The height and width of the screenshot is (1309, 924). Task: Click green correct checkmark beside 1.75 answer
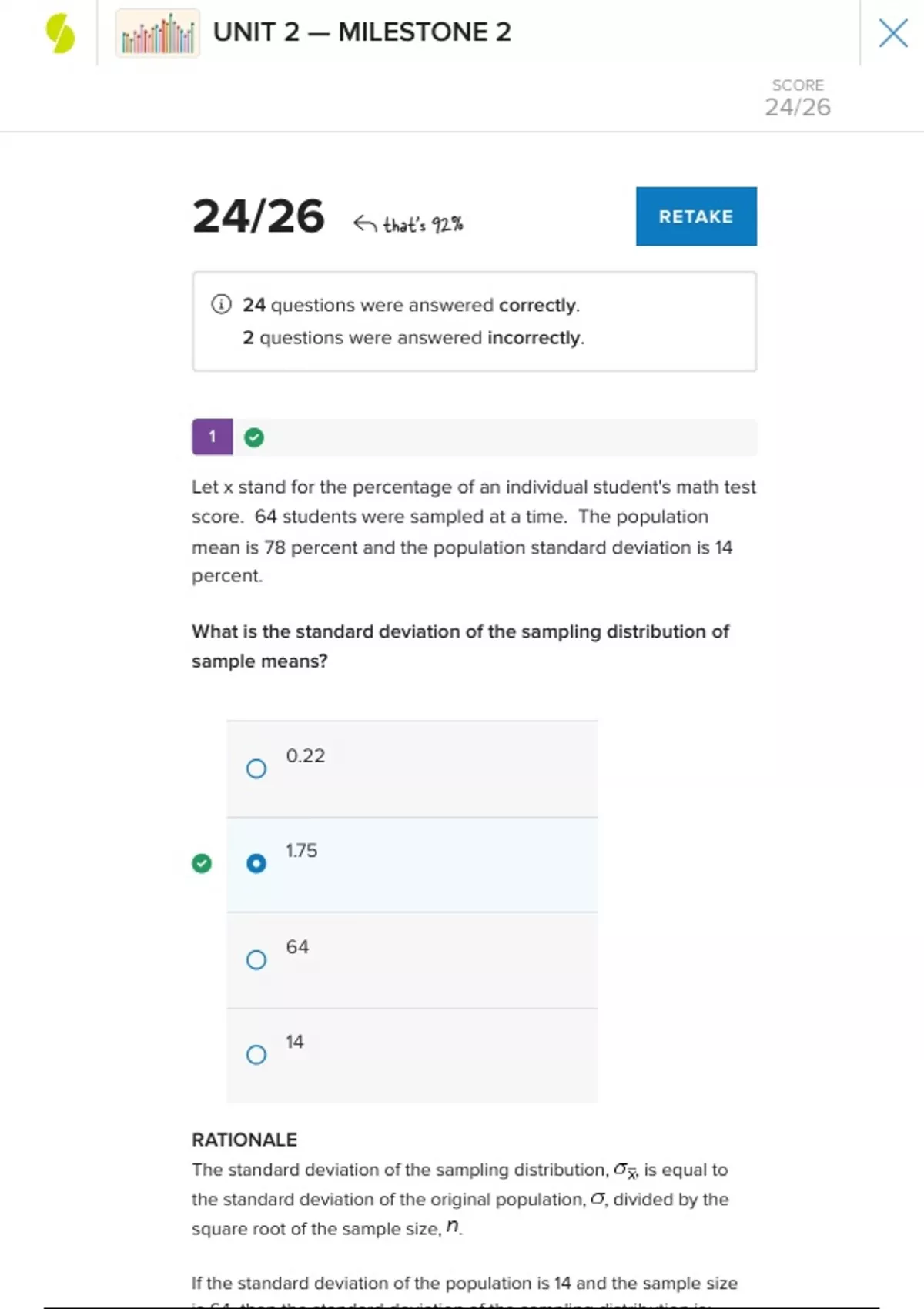202,864
